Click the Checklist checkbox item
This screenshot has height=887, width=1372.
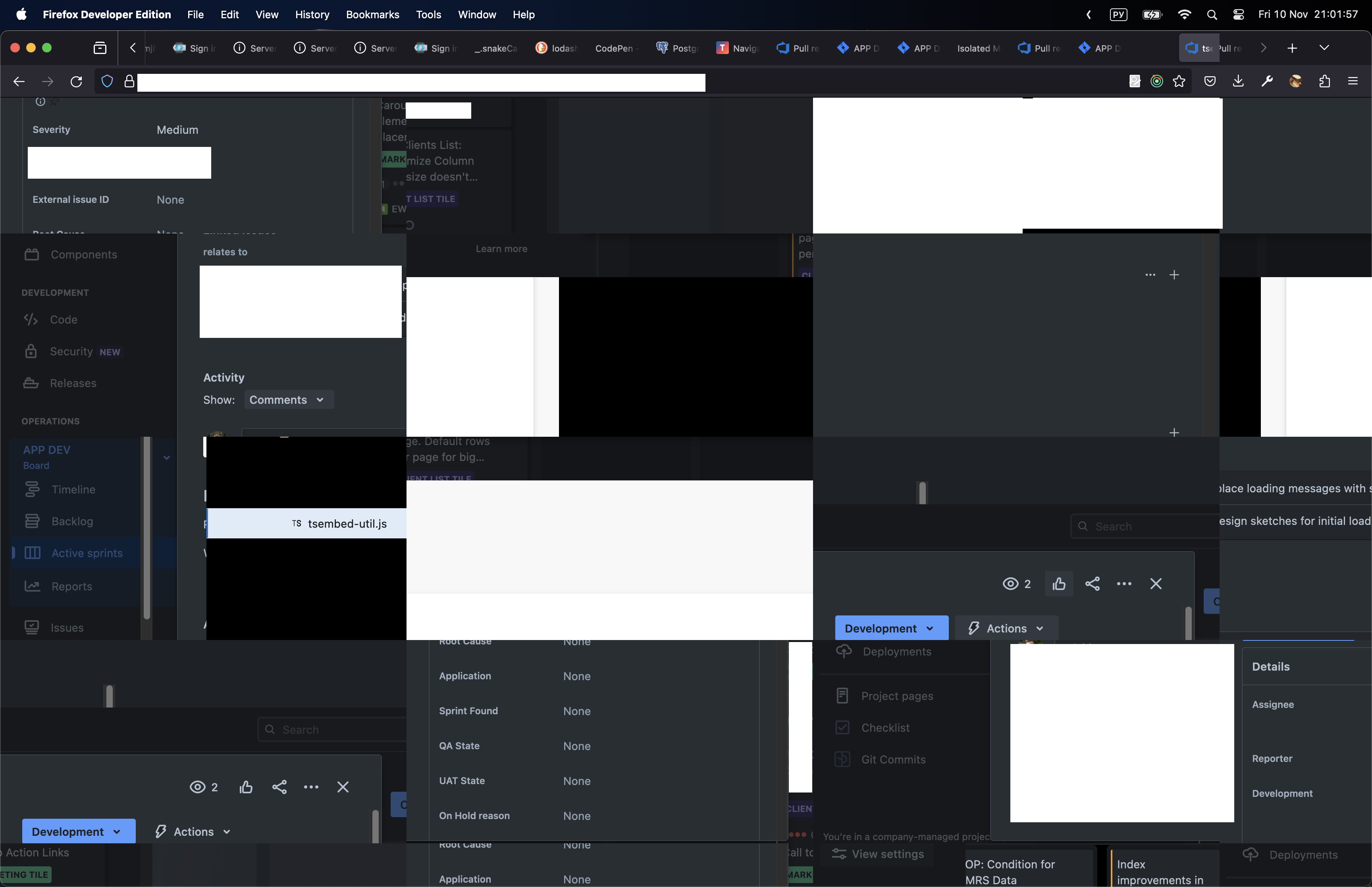pos(885,727)
